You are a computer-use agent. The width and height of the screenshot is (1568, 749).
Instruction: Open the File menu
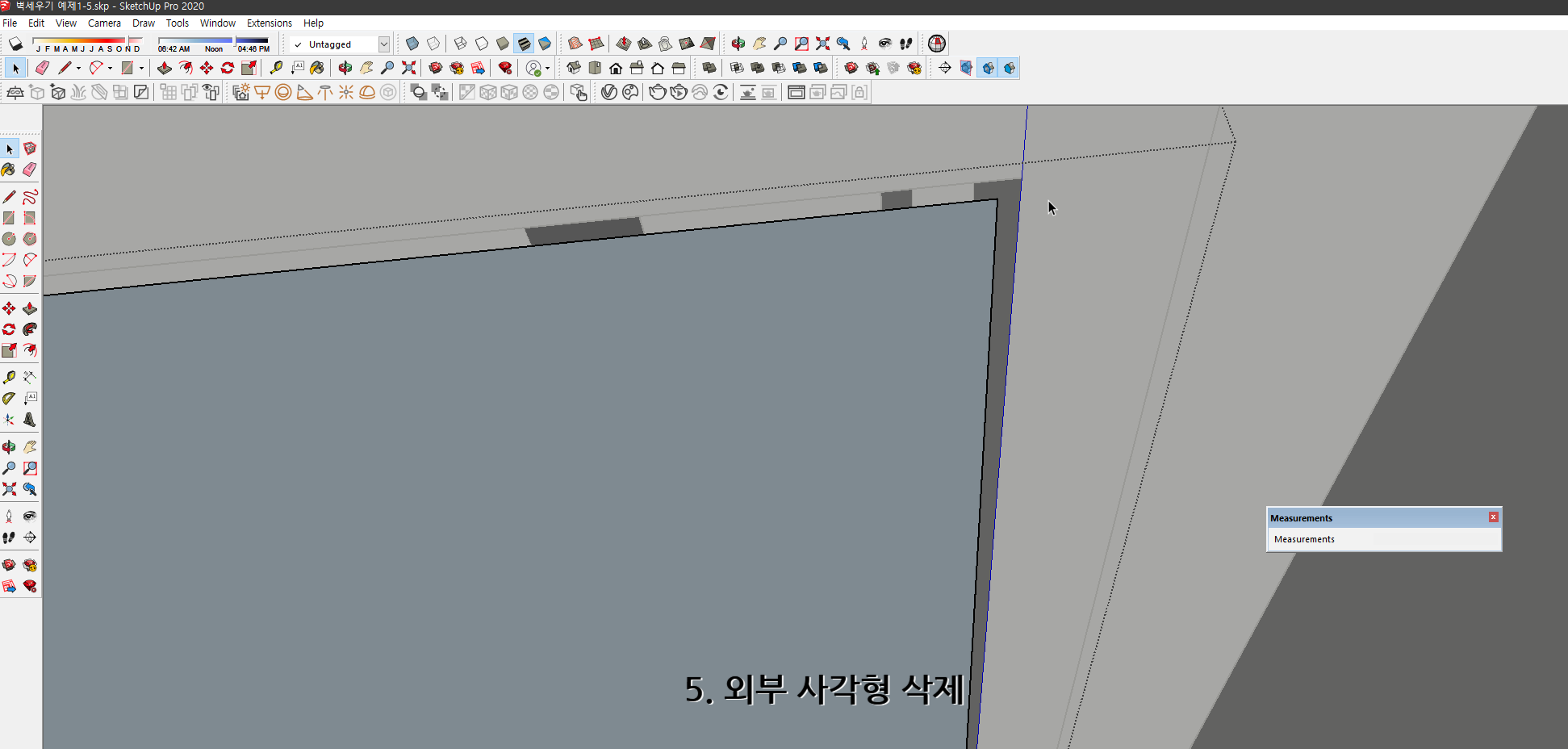click(x=10, y=23)
